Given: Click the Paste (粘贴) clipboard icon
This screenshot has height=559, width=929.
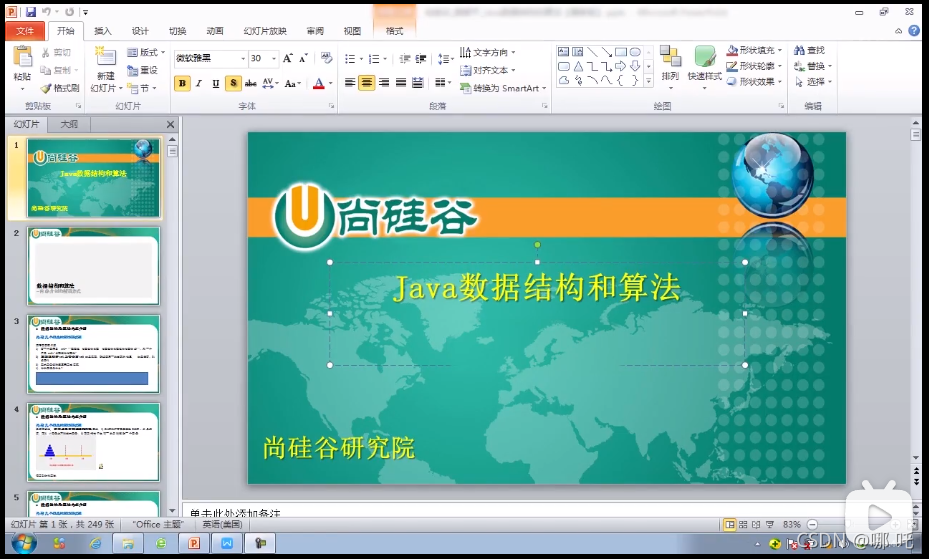Looking at the screenshot, I should [x=23, y=57].
